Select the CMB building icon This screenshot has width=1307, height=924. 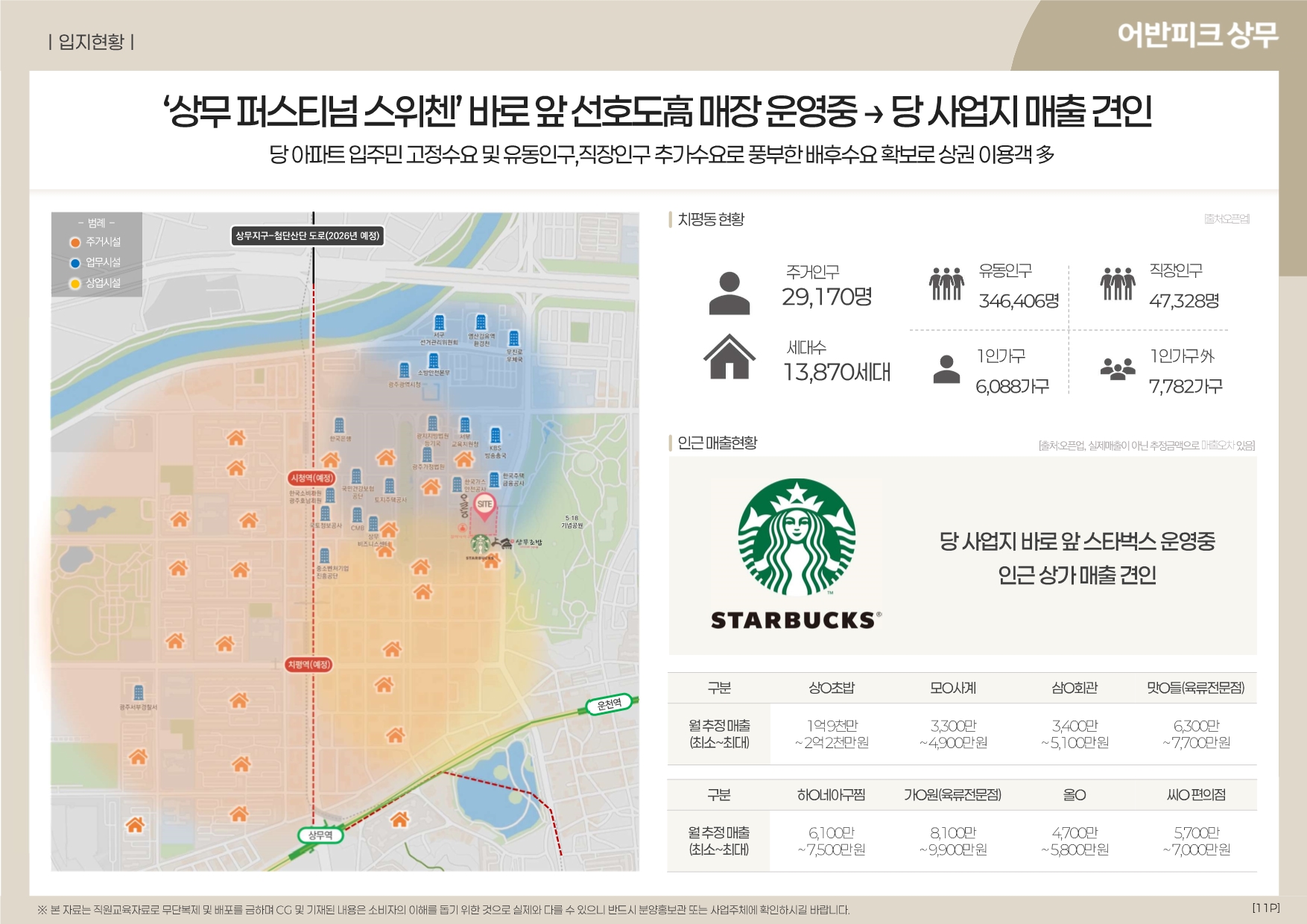357,516
